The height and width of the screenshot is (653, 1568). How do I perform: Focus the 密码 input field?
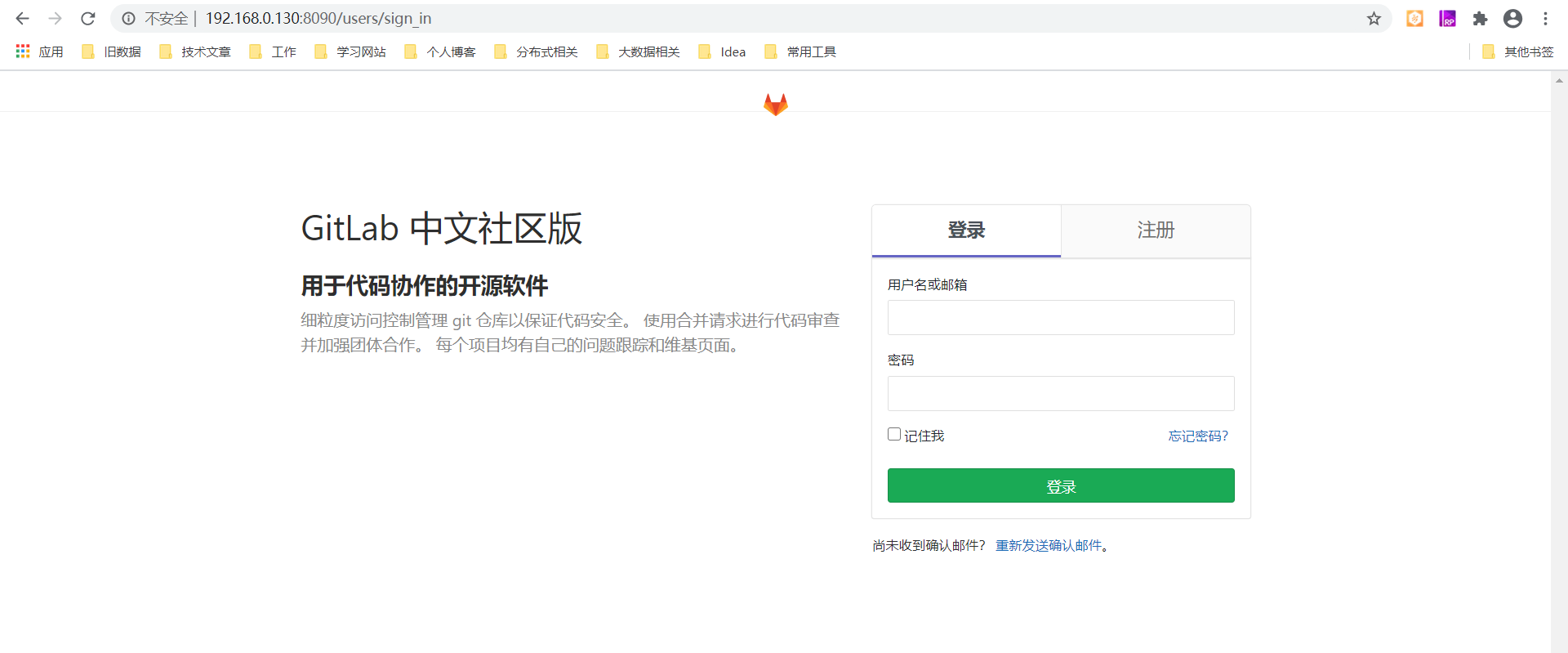point(1061,393)
